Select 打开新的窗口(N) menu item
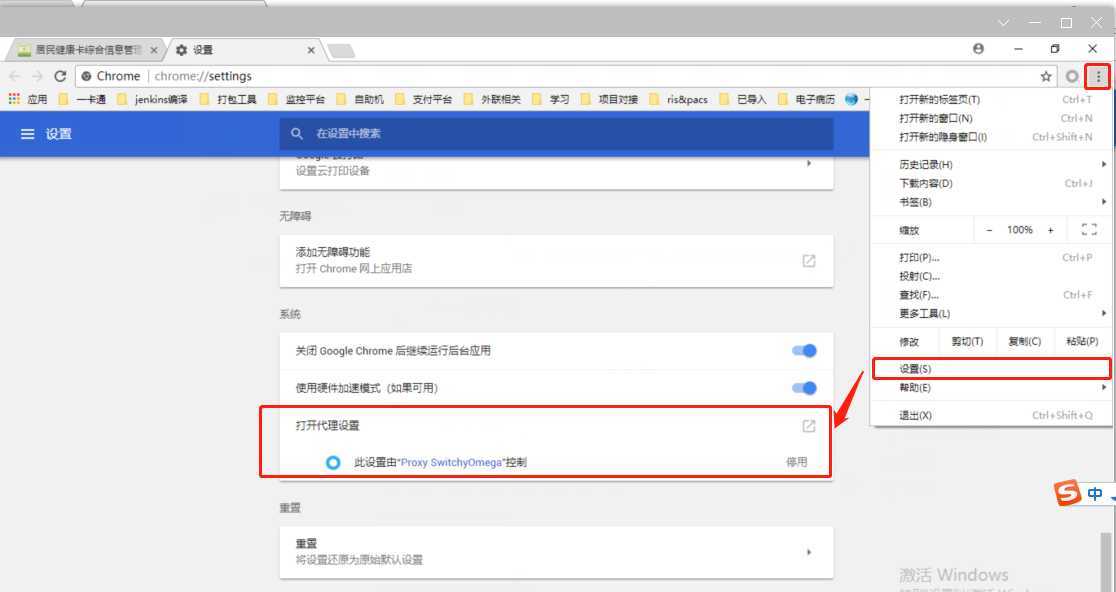The width and height of the screenshot is (1116, 592). click(x=990, y=118)
